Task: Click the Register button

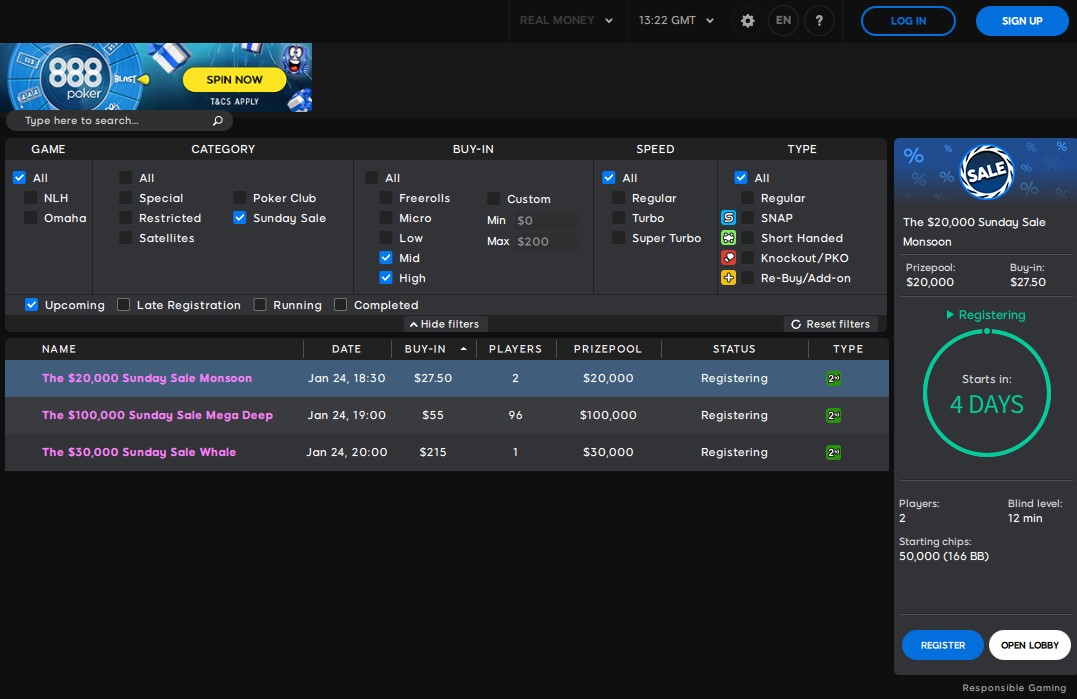Action: pos(942,645)
